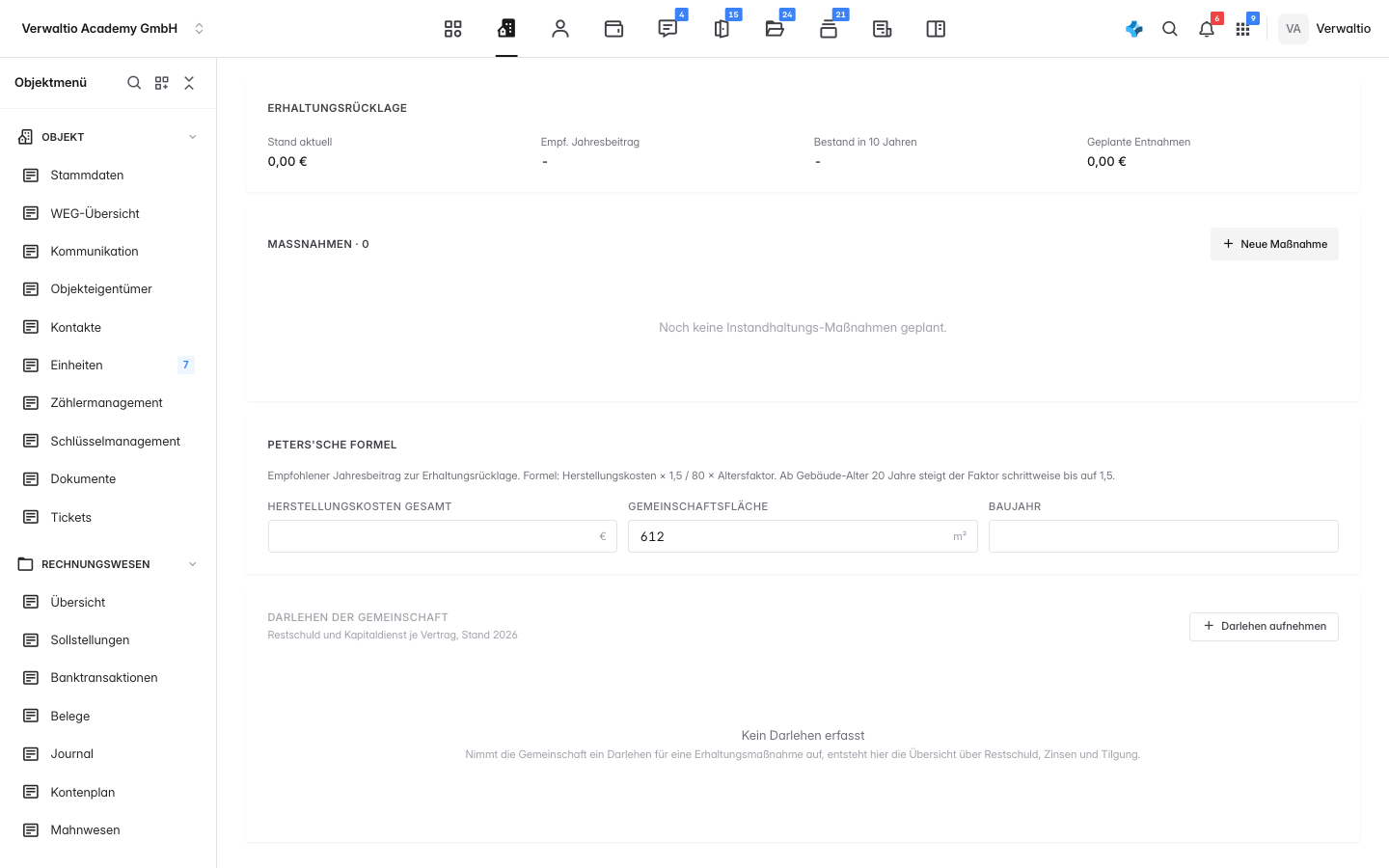
Task: Open the wallet icon in top navigation
Action: point(613,29)
